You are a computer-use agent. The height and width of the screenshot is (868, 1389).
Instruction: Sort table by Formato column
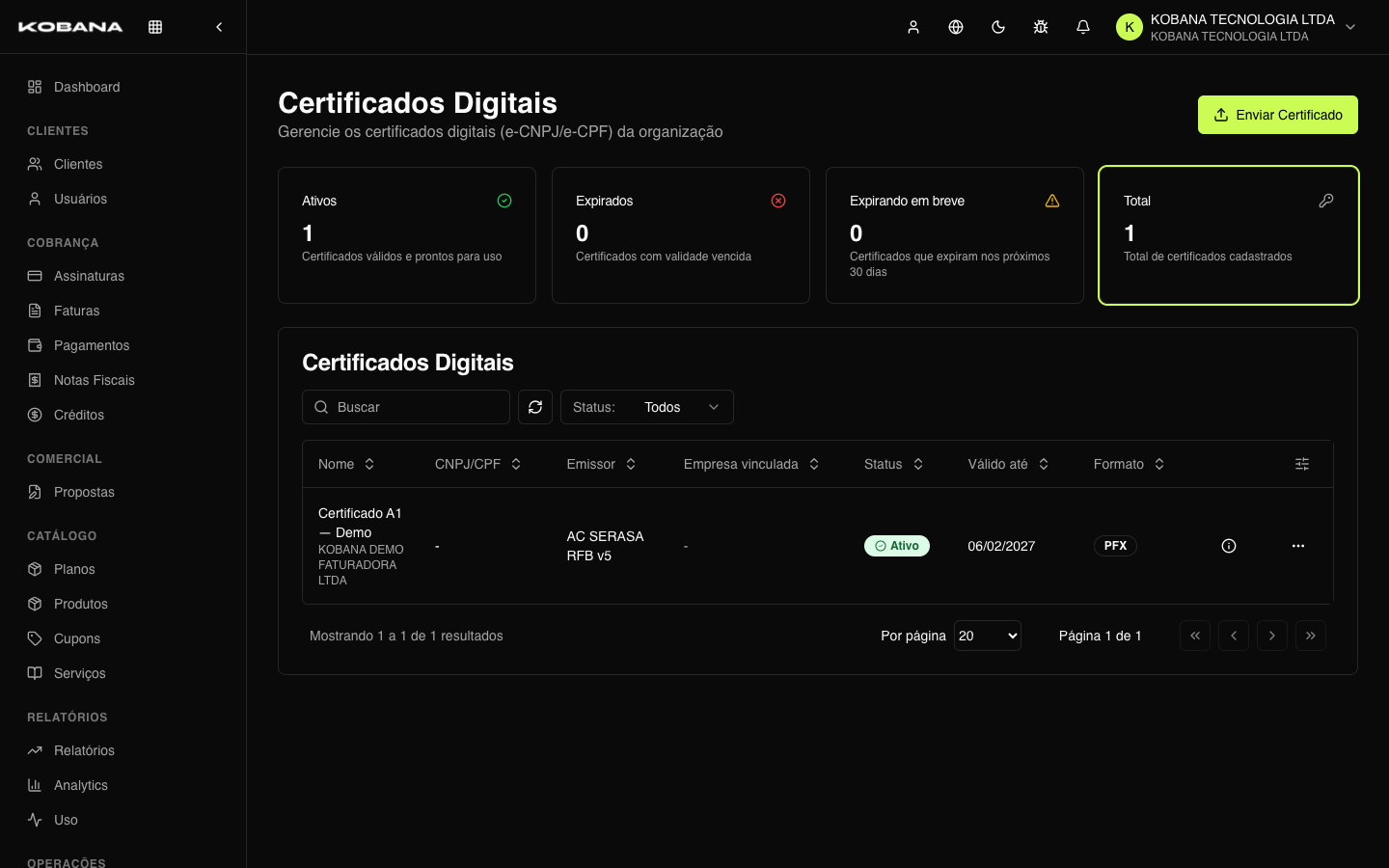click(1130, 464)
